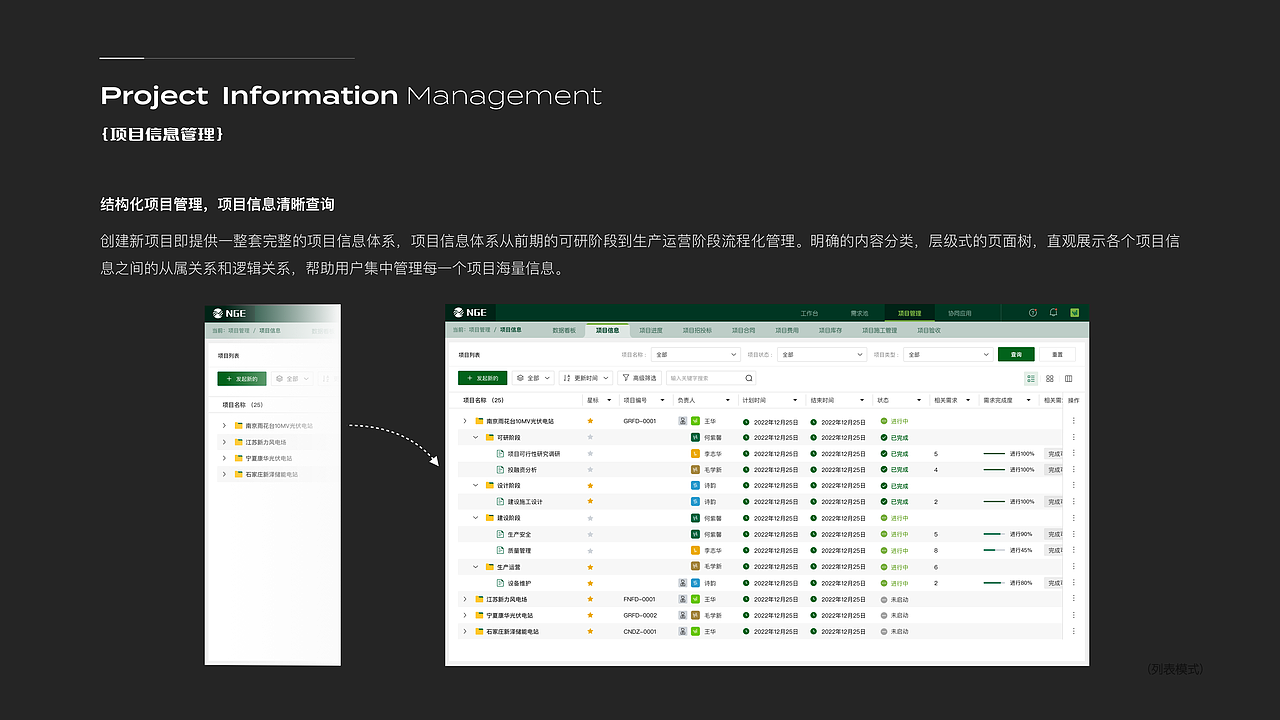Switch to column board view icon

[1068, 378]
